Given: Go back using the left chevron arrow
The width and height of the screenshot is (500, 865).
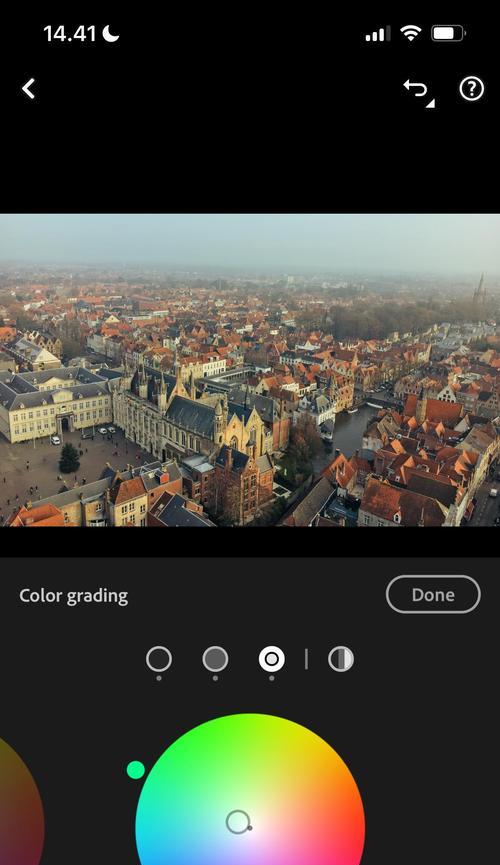Looking at the screenshot, I should [29, 88].
